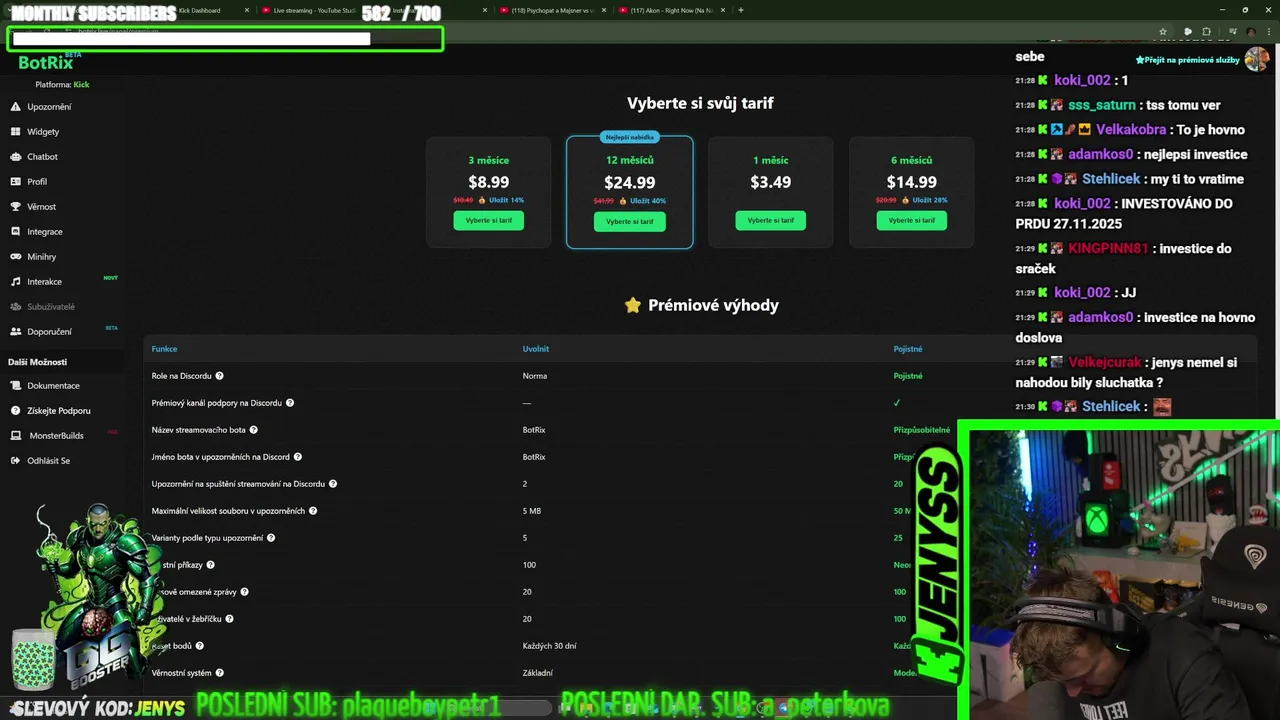Click the Uvolnit column header
The height and width of the screenshot is (720, 1280).
[535, 349]
